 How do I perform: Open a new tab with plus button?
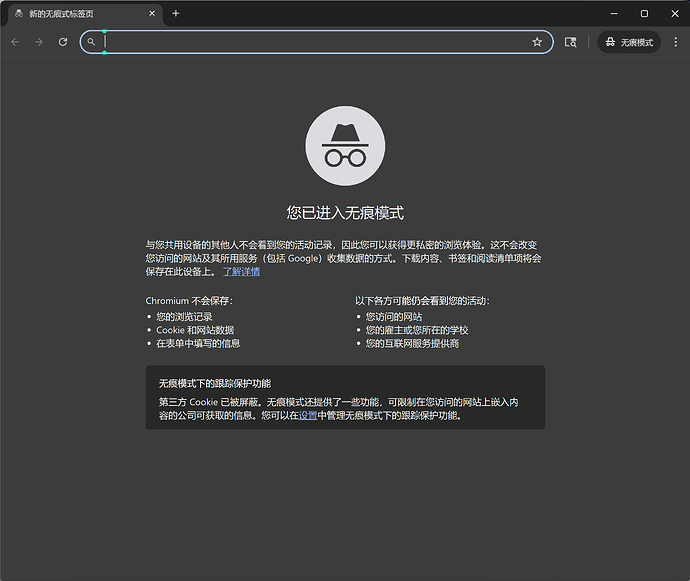click(x=176, y=14)
